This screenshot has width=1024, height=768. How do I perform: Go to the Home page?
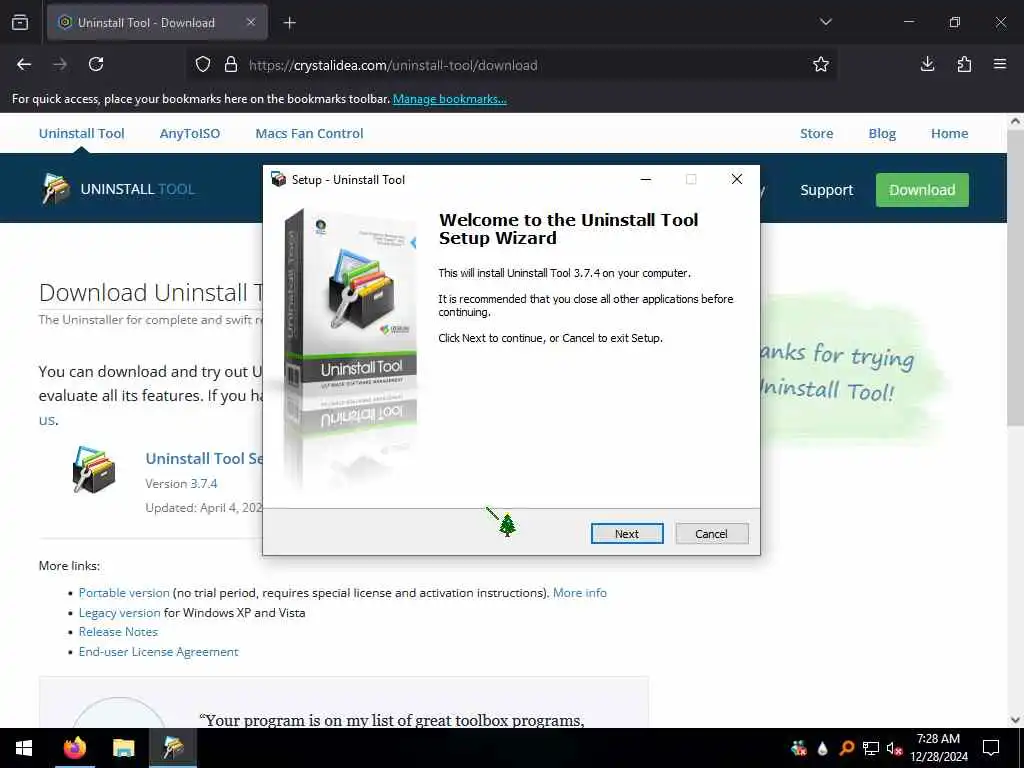coord(950,133)
